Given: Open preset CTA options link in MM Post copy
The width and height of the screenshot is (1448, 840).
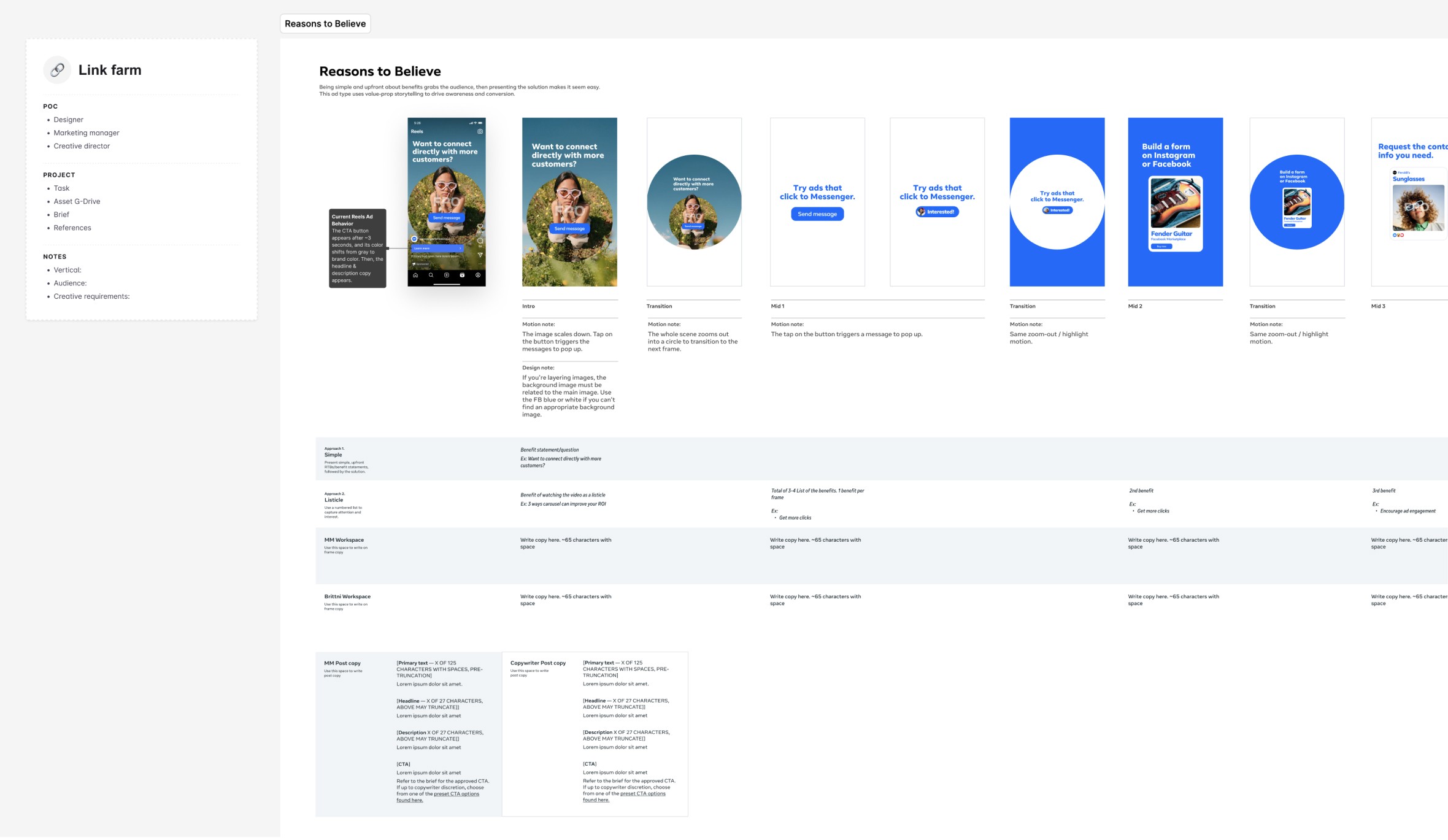Looking at the screenshot, I should coord(456,794).
